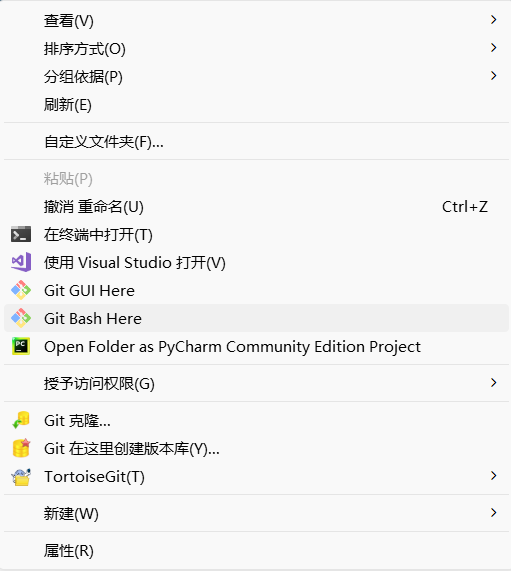
Task: Open 属性(R) properties entry
Action: pyautogui.click(x=256, y=551)
